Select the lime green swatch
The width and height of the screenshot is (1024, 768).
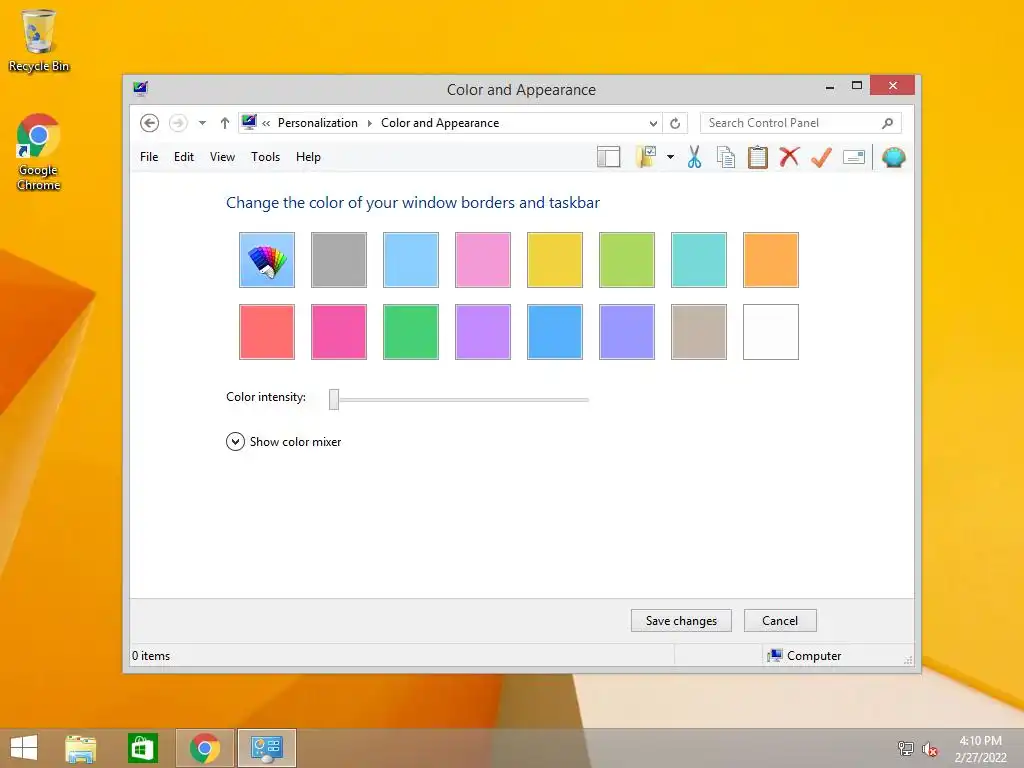(x=627, y=260)
